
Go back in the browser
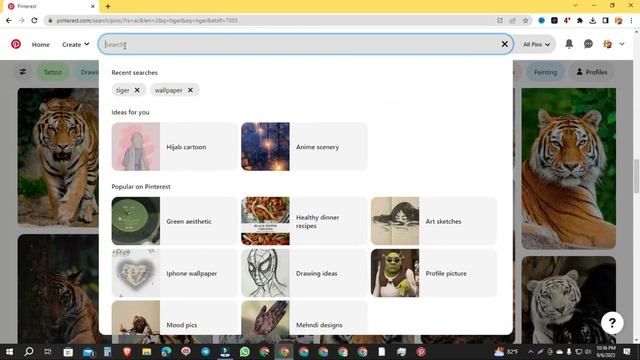9,20
